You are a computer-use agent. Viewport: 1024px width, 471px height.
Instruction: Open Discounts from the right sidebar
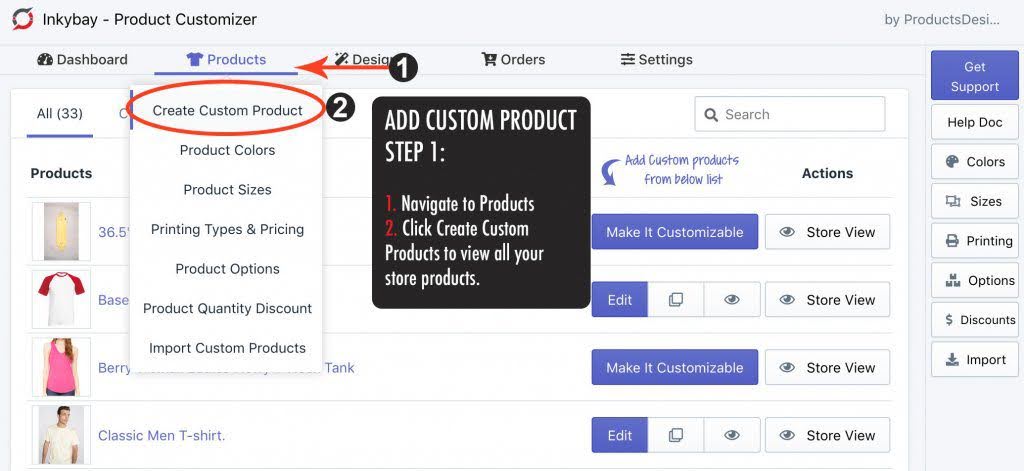(974, 320)
